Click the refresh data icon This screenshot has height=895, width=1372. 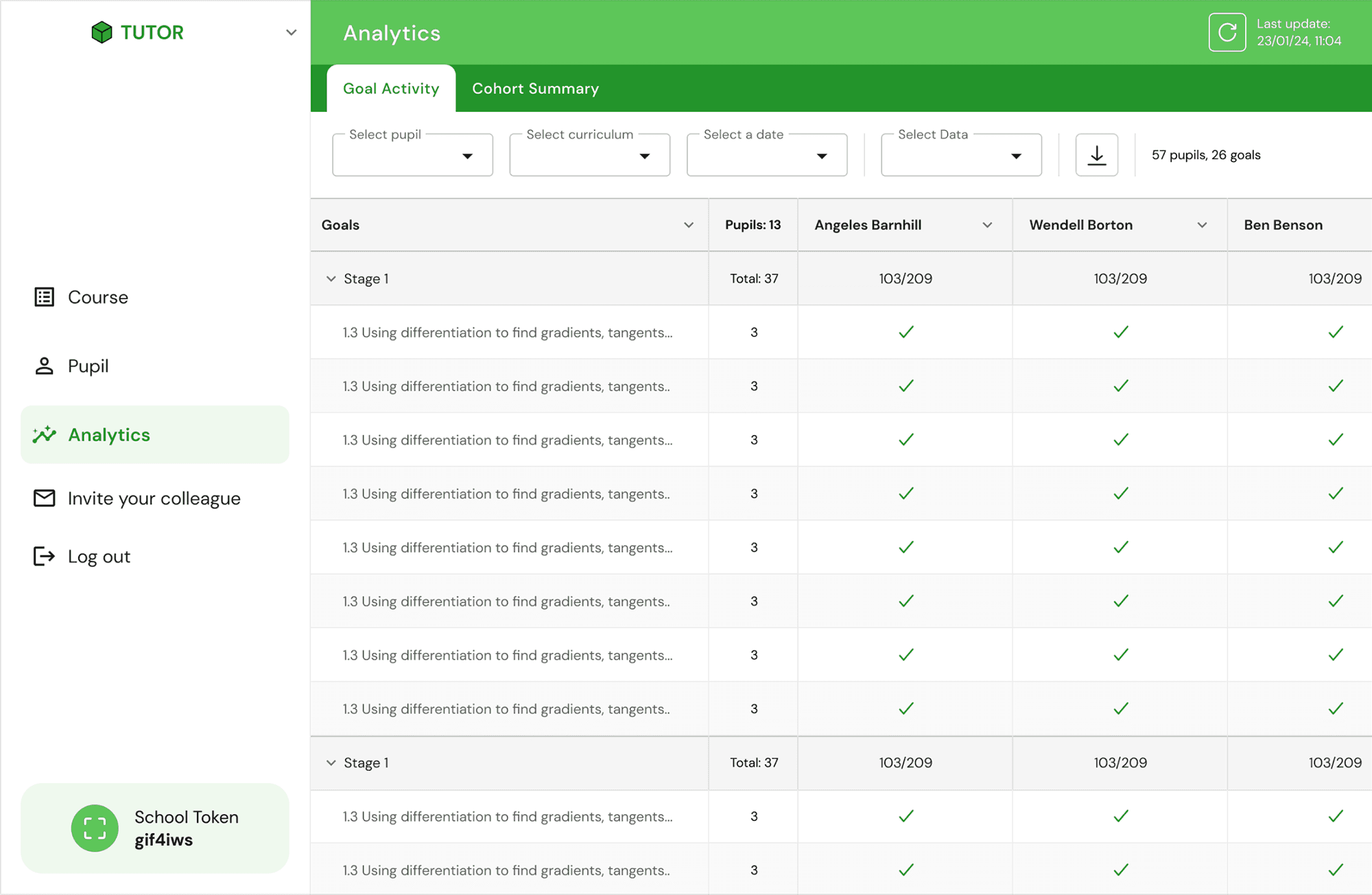[x=1227, y=32]
